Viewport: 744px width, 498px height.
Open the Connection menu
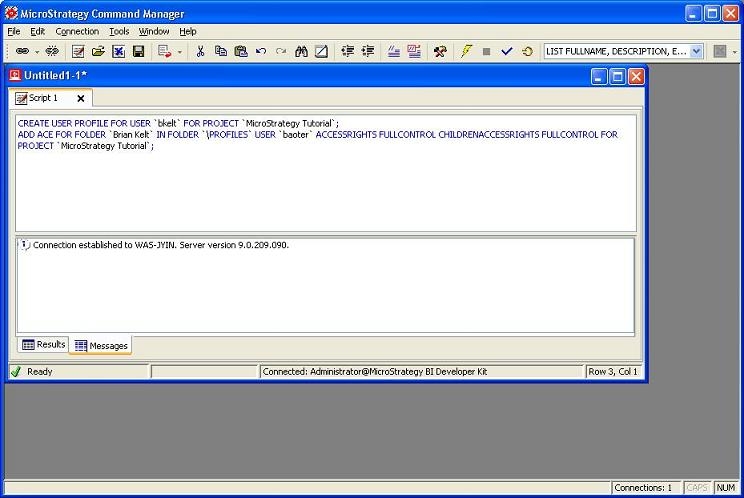pyautogui.click(x=77, y=31)
